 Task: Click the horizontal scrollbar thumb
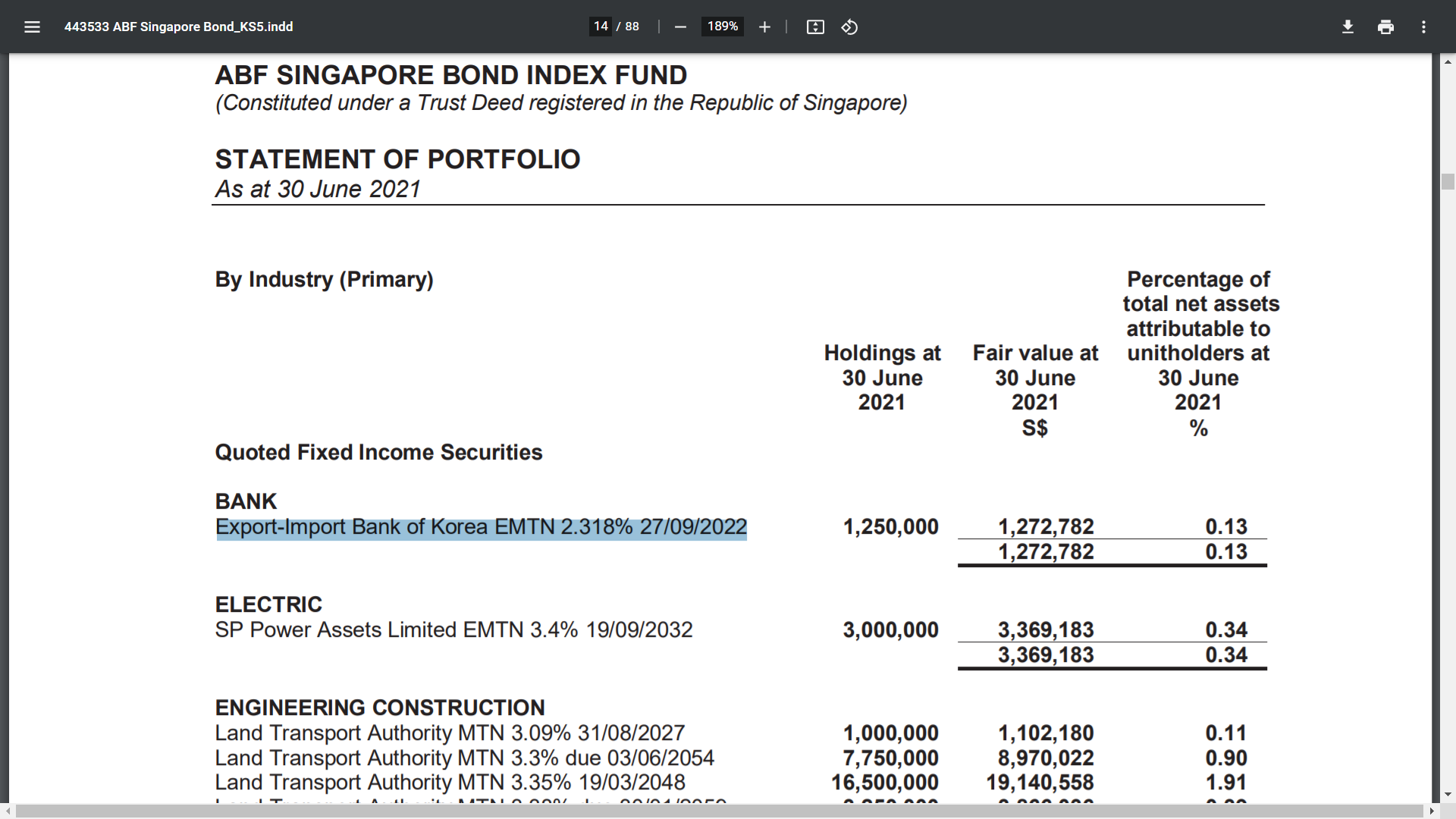[719, 811]
